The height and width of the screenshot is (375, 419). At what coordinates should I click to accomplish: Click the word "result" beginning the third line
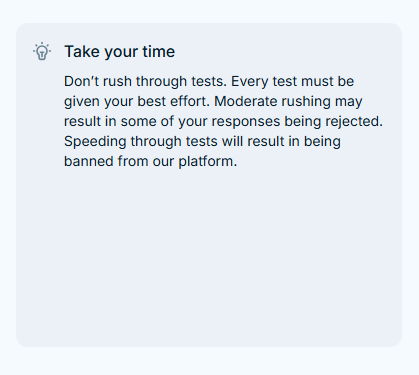point(83,121)
